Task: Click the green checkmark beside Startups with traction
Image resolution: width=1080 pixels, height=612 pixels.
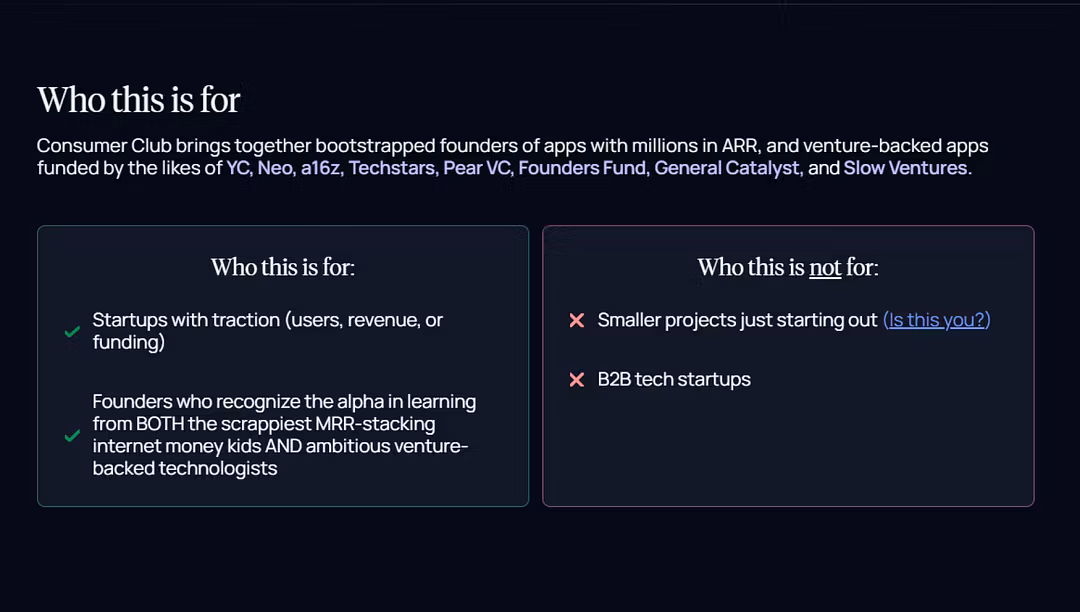Action: click(72, 332)
